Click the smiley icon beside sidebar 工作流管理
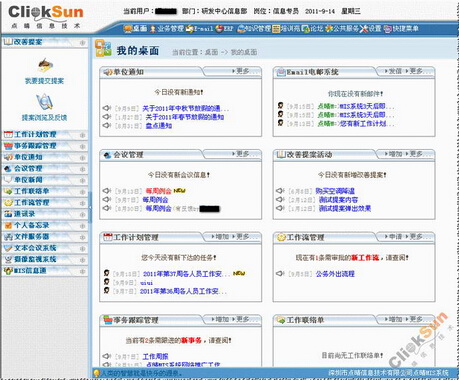The image size is (459, 380). (x=8, y=202)
